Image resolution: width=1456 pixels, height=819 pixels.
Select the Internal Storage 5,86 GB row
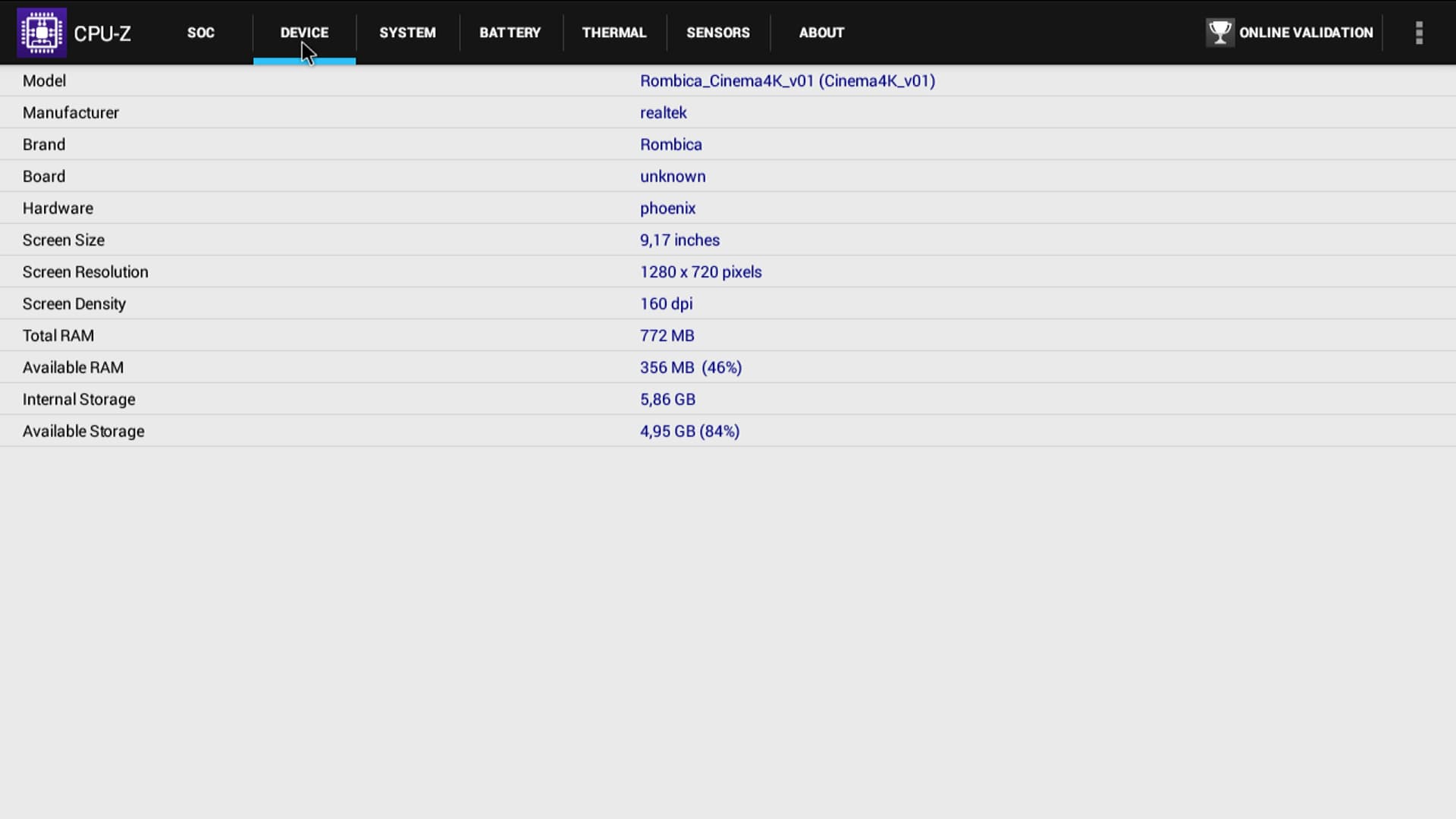coord(667,400)
